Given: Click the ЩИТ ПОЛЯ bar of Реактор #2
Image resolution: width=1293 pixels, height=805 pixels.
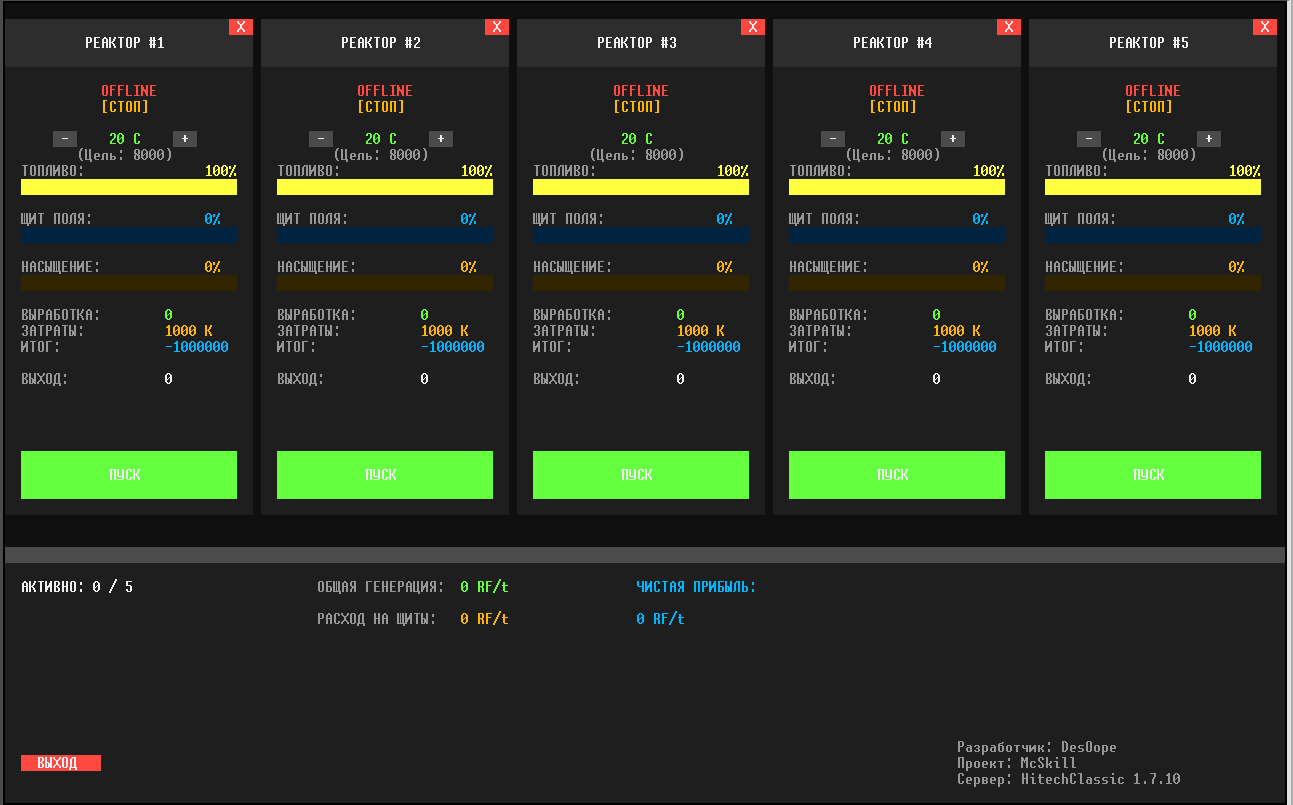Looking at the screenshot, I should coord(385,235).
